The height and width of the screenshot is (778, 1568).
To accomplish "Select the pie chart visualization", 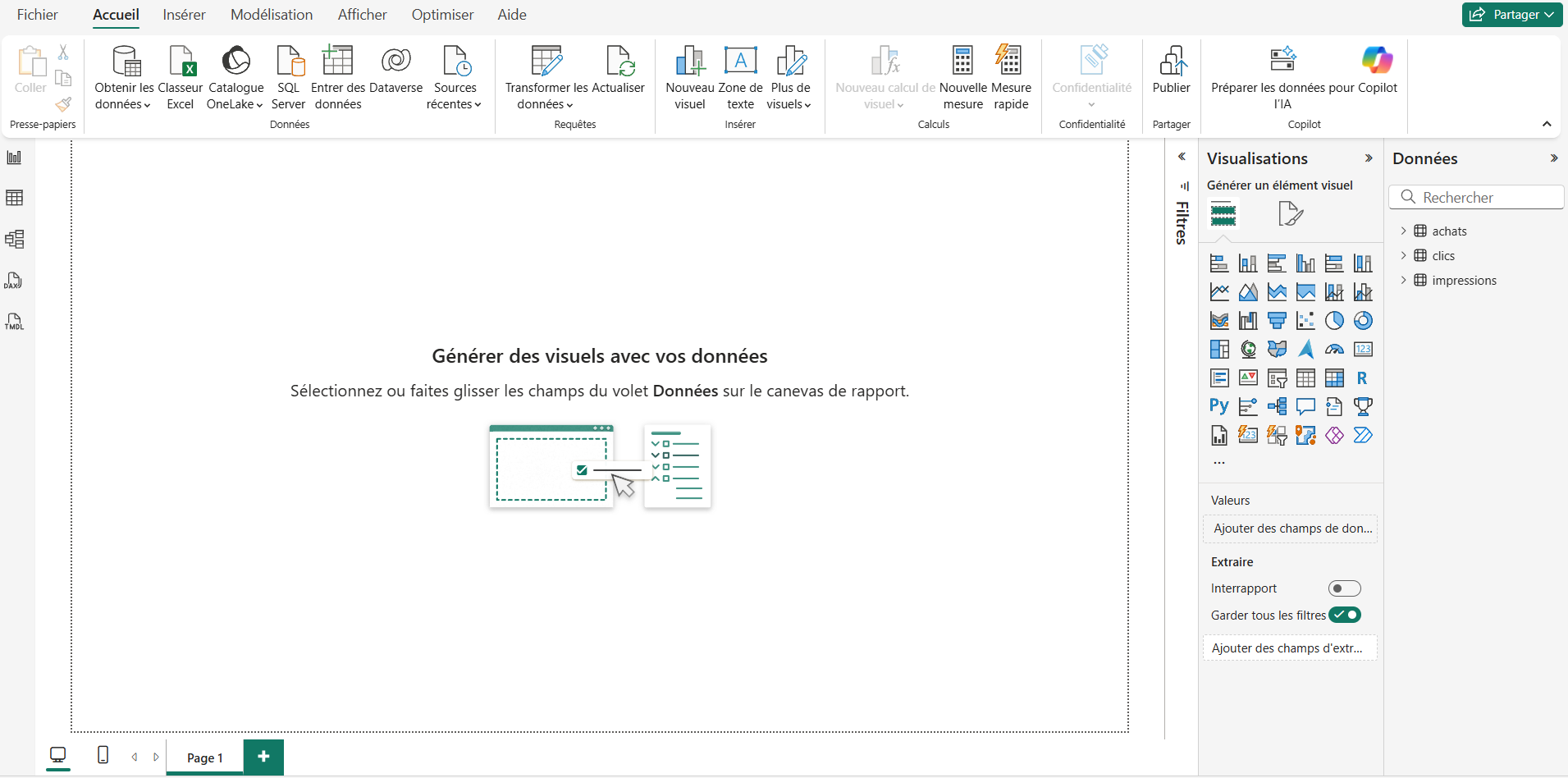I will tap(1334, 321).
